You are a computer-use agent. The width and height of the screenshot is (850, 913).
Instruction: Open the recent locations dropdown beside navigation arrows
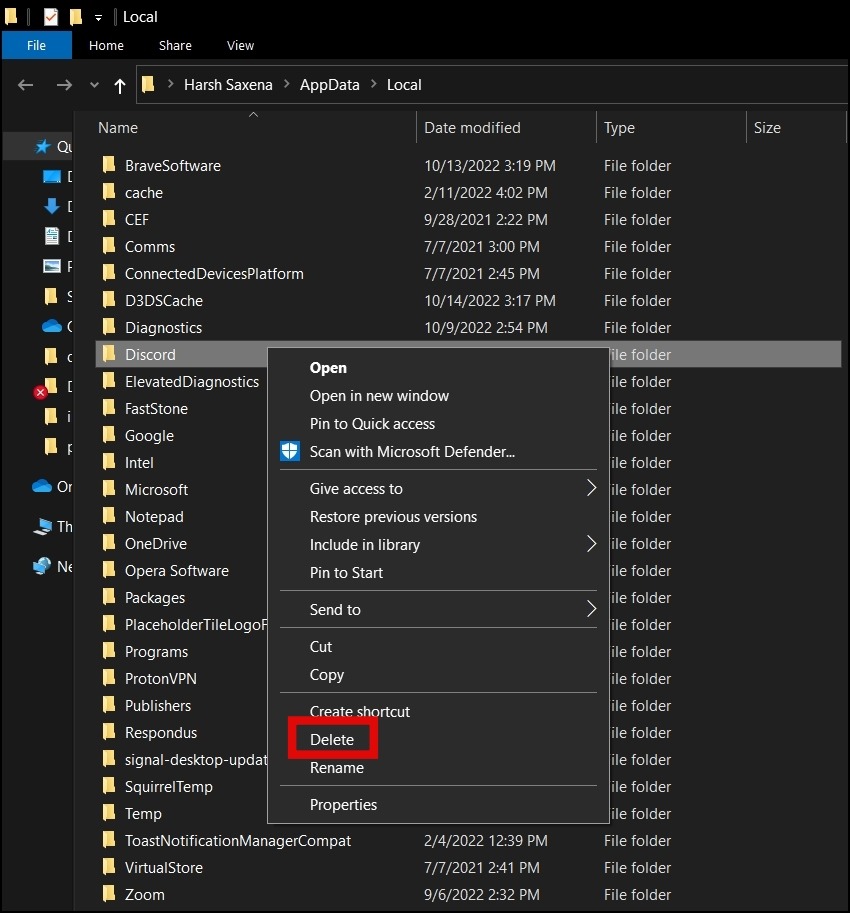pos(94,85)
